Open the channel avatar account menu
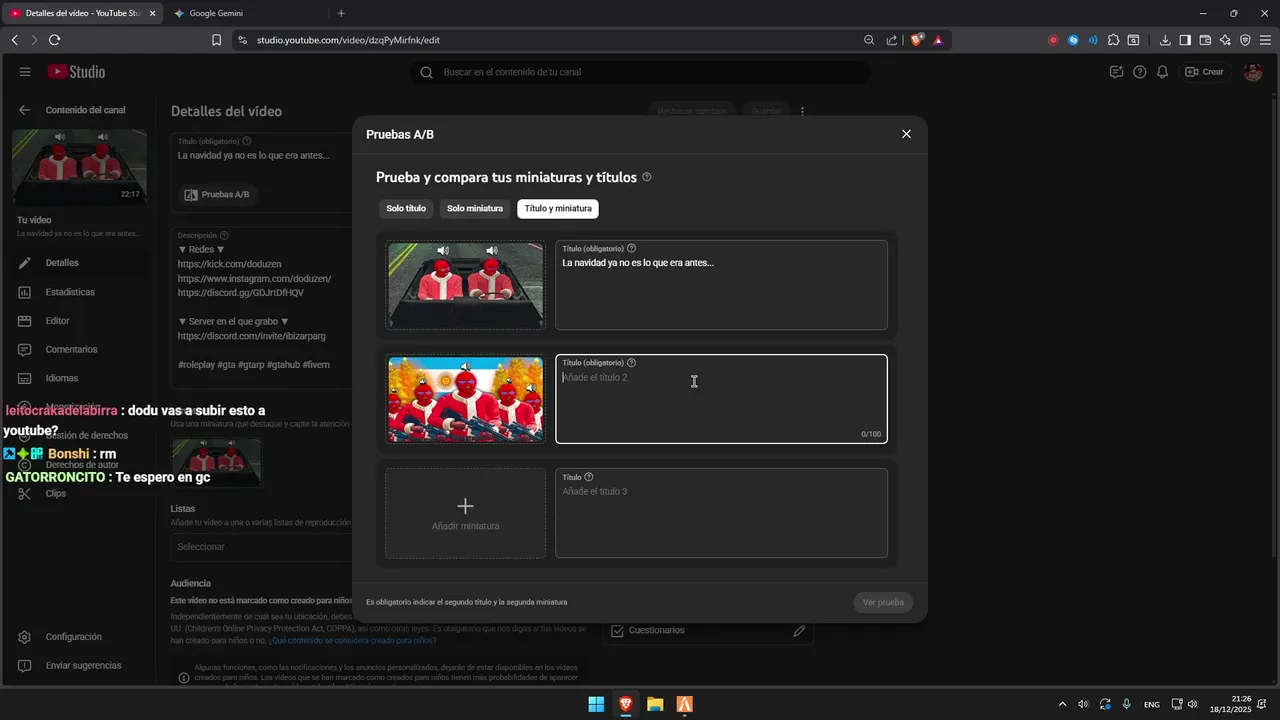Viewport: 1280px width, 720px height. pos(1252,72)
